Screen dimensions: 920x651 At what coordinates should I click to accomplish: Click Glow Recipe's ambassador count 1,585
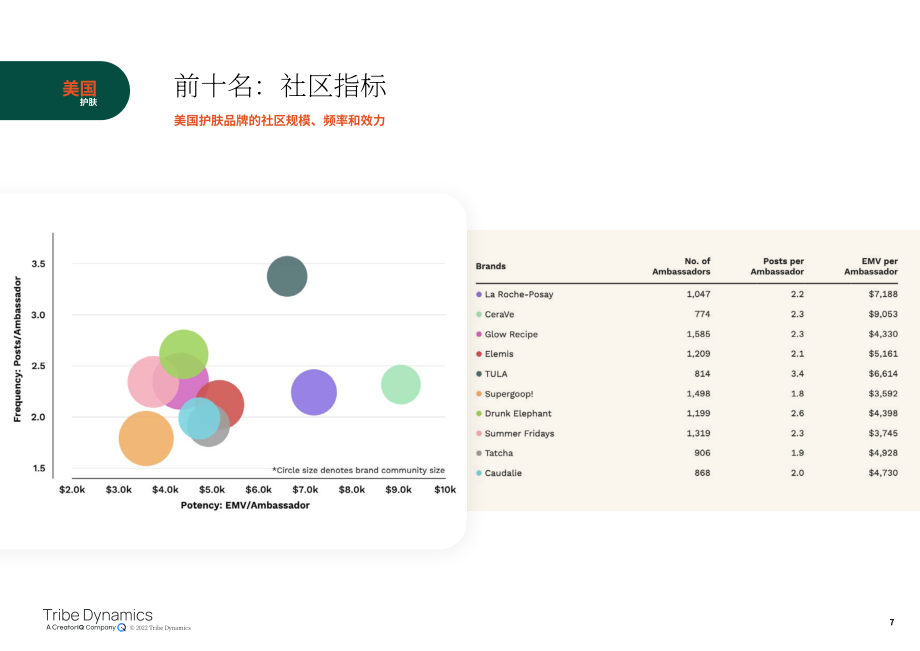[x=698, y=334]
